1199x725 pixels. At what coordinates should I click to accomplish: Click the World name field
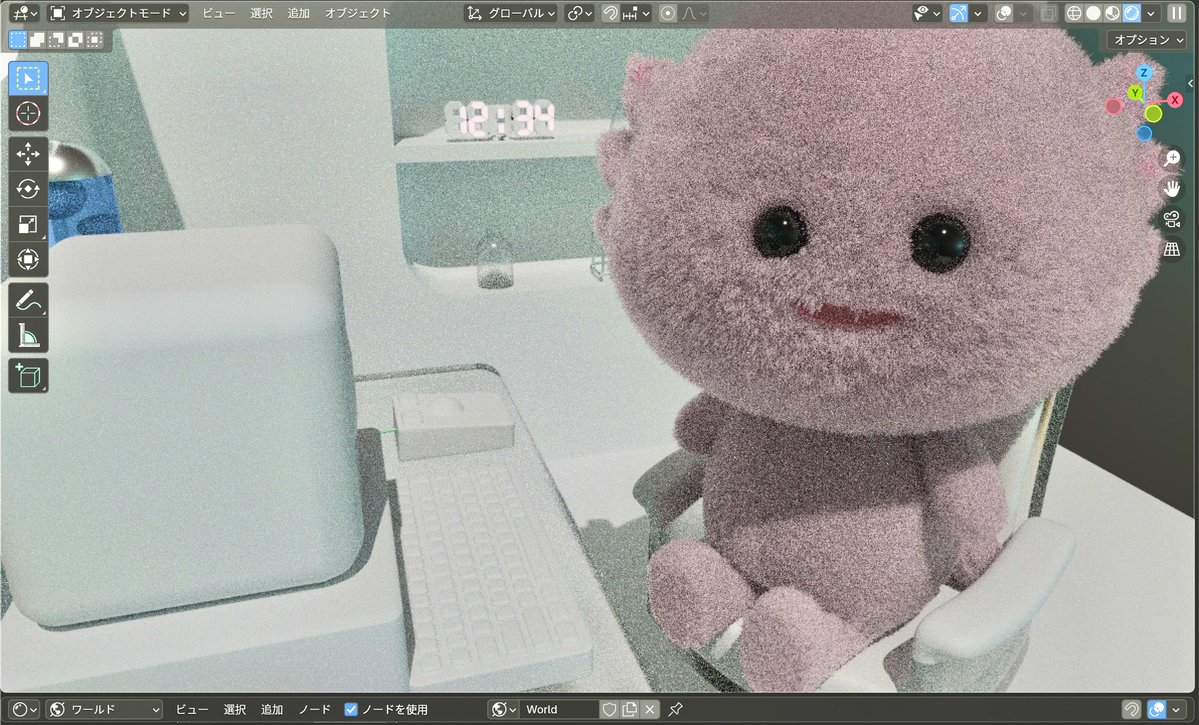pyautogui.click(x=560, y=710)
